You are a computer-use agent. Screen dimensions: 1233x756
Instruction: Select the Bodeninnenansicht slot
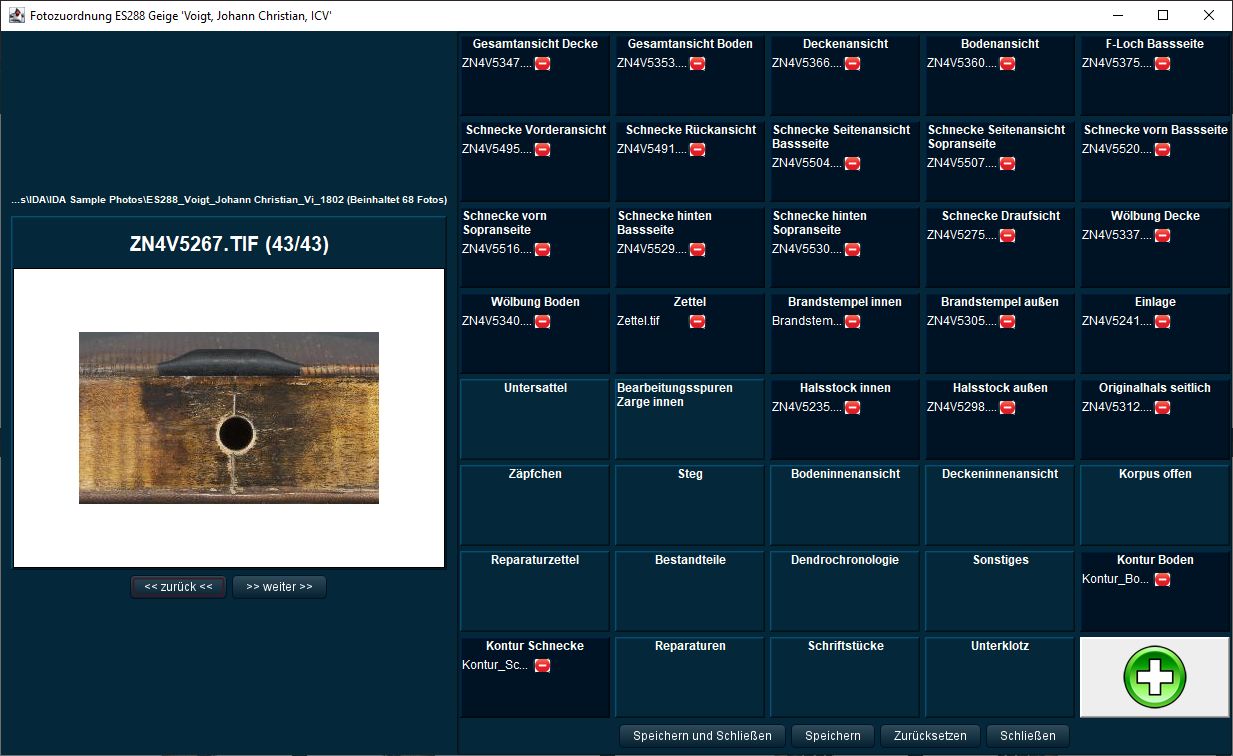click(845, 504)
